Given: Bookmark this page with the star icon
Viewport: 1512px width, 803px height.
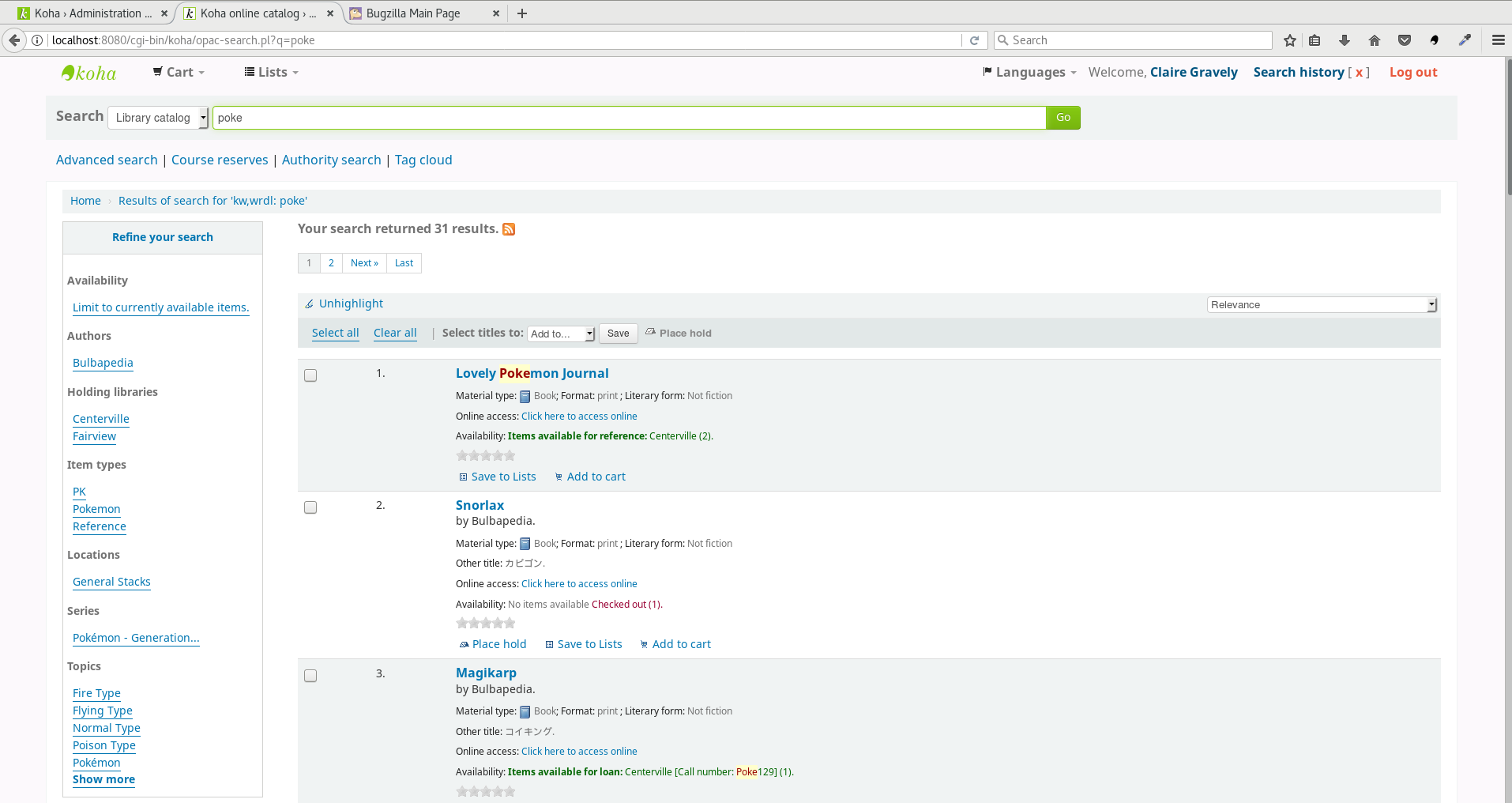Looking at the screenshot, I should (1290, 40).
